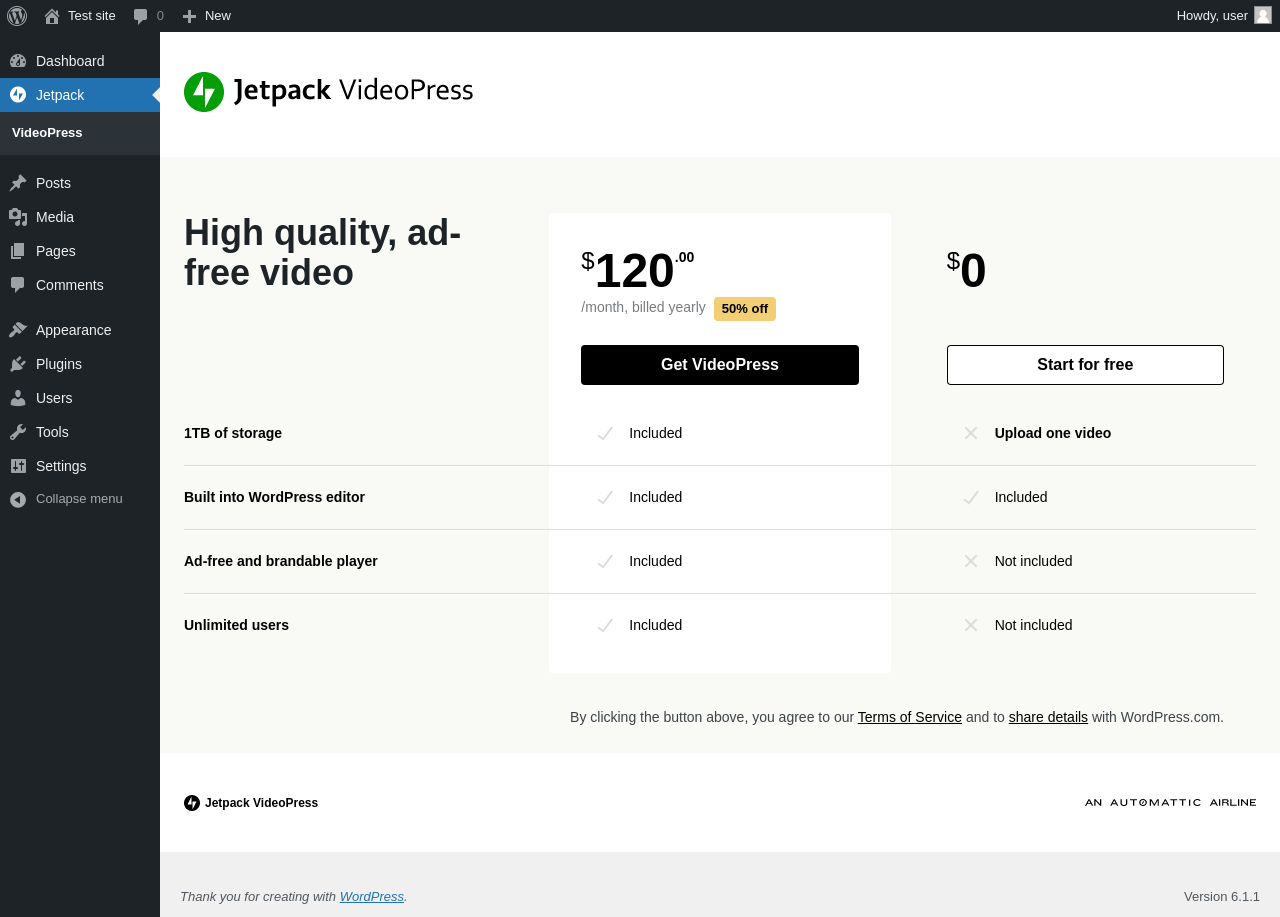The image size is (1280, 917).
Task: Click the Test site link
Action: click(x=80, y=16)
